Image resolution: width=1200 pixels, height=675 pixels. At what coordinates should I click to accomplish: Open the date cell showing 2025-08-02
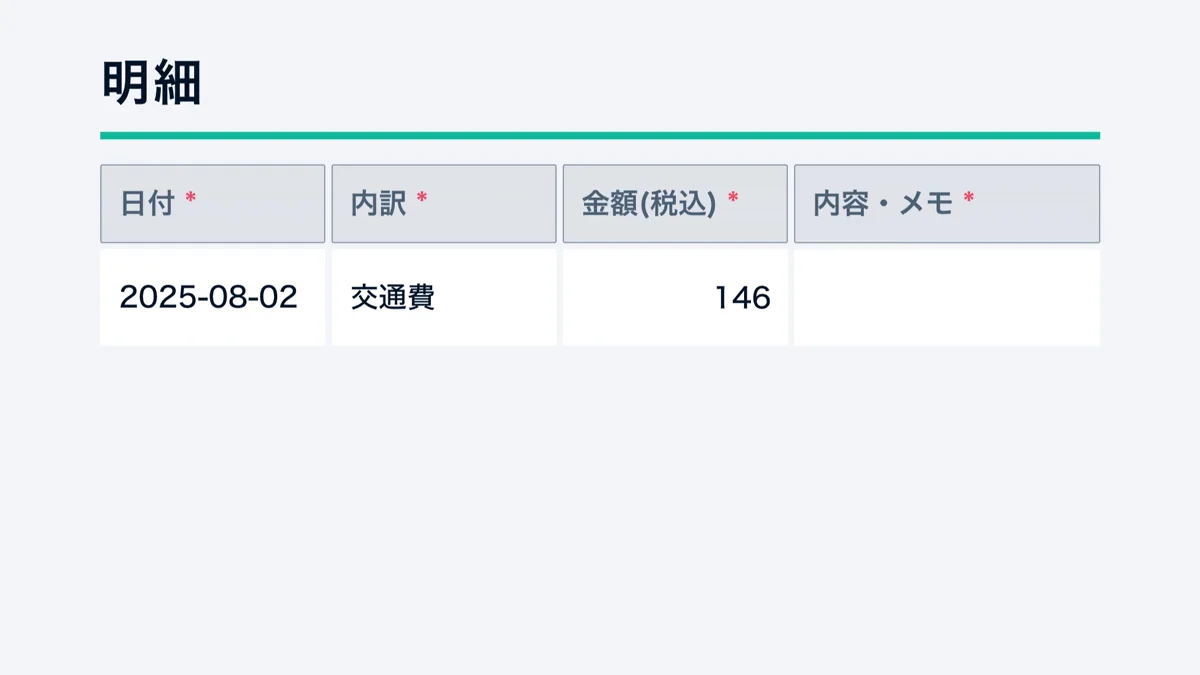click(210, 297)
